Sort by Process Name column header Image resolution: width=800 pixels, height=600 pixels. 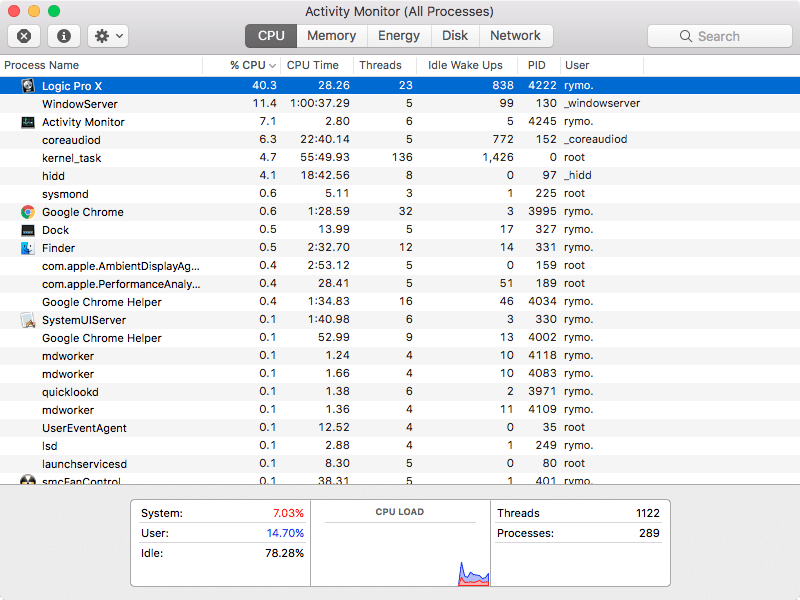(x=101, y=65)
